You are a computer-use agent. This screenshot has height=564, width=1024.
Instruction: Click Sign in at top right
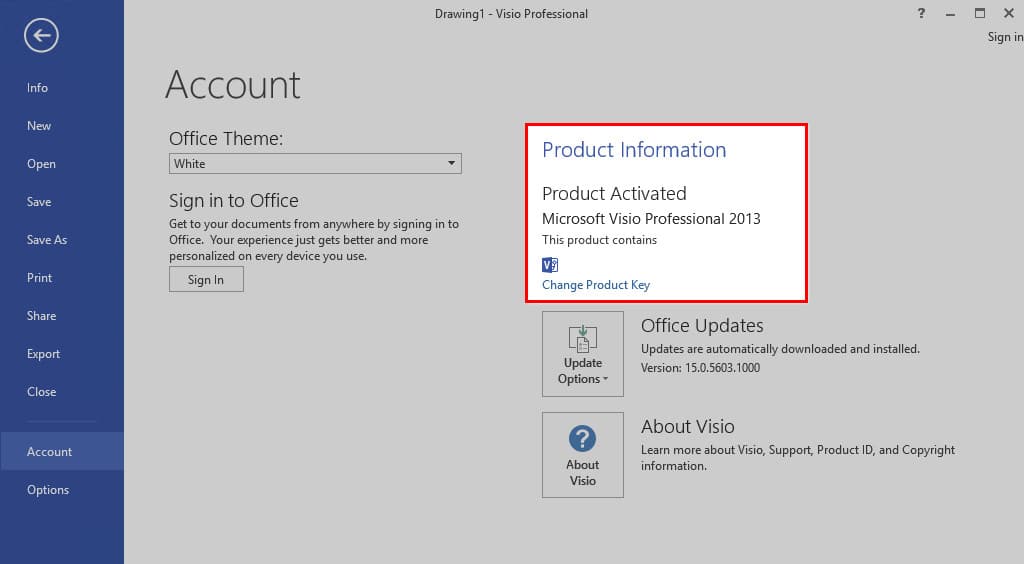click(x=1004, y=37)
